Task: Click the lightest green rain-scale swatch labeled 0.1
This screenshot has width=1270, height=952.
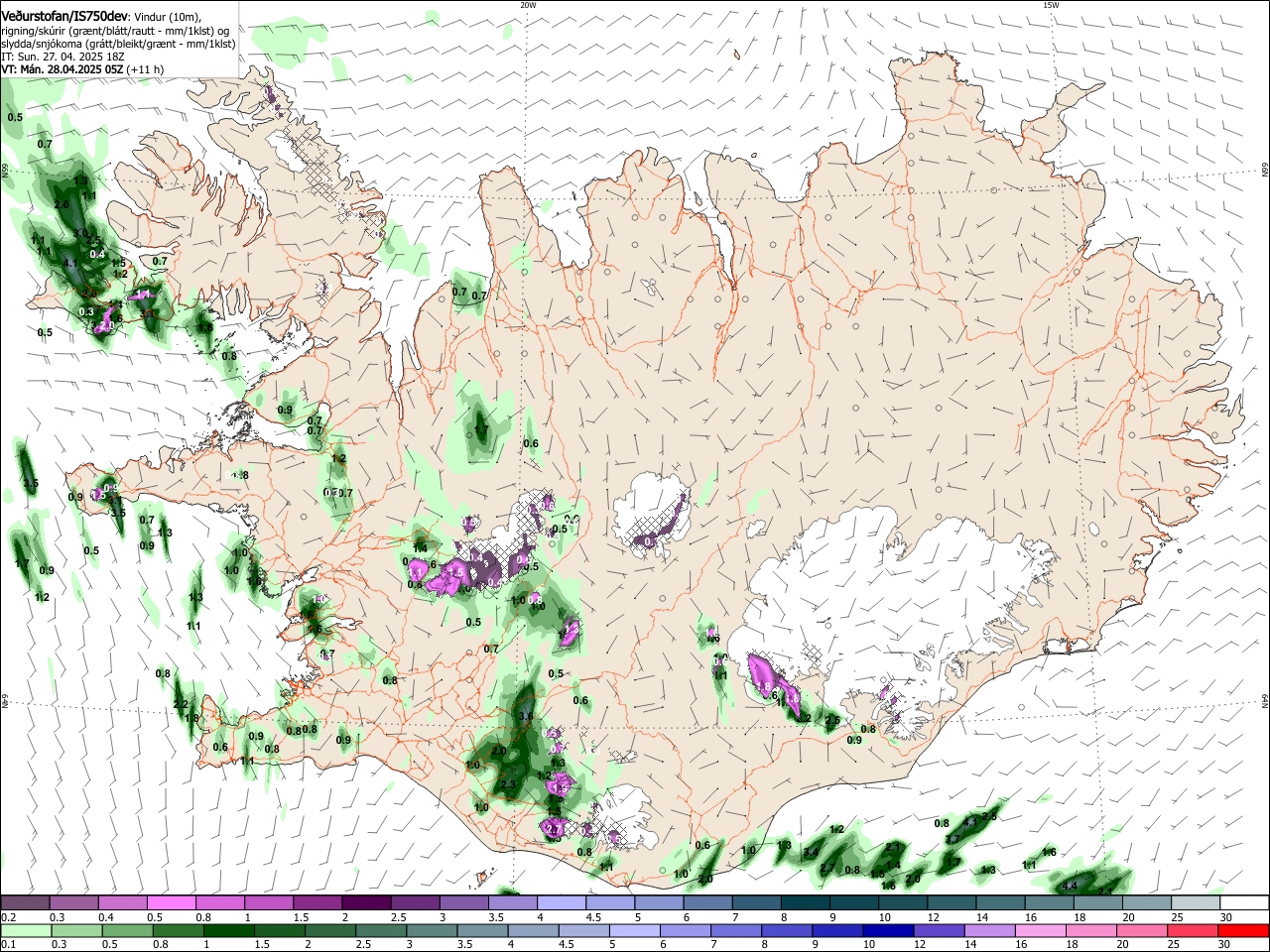Action: (26, 931)
